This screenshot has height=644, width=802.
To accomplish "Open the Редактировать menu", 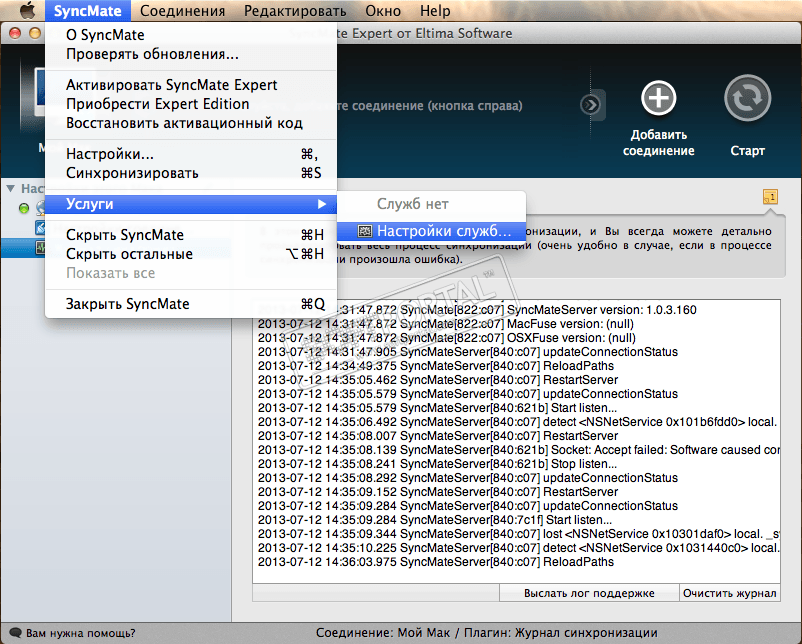I will (x=295, y=11).
